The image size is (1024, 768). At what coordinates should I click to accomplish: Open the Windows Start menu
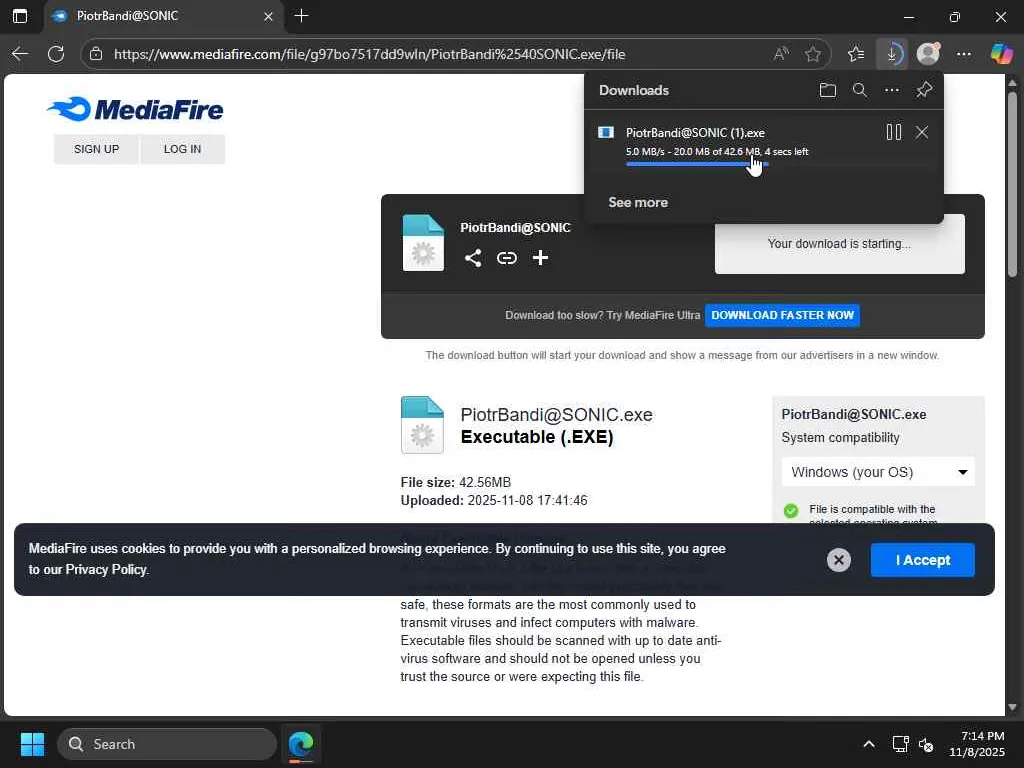(x=32, y=744)
